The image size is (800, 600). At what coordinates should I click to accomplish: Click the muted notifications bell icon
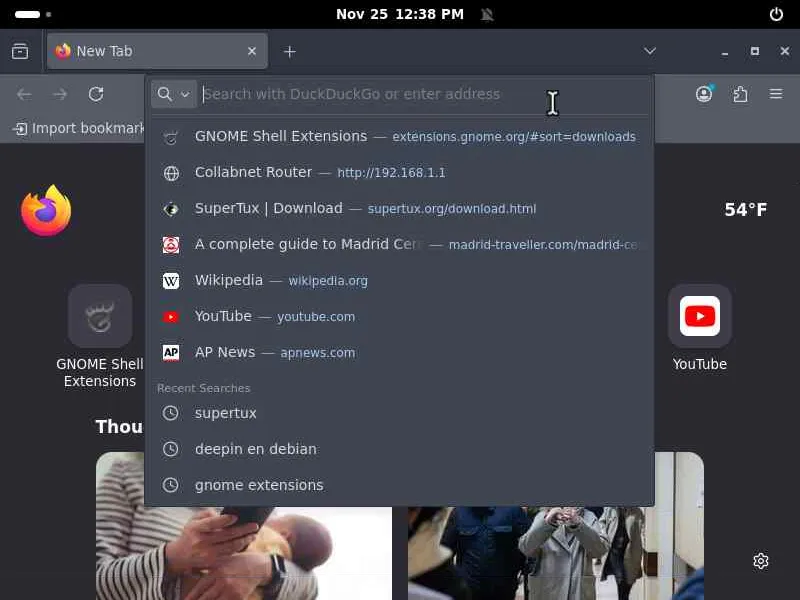point(487,14)
